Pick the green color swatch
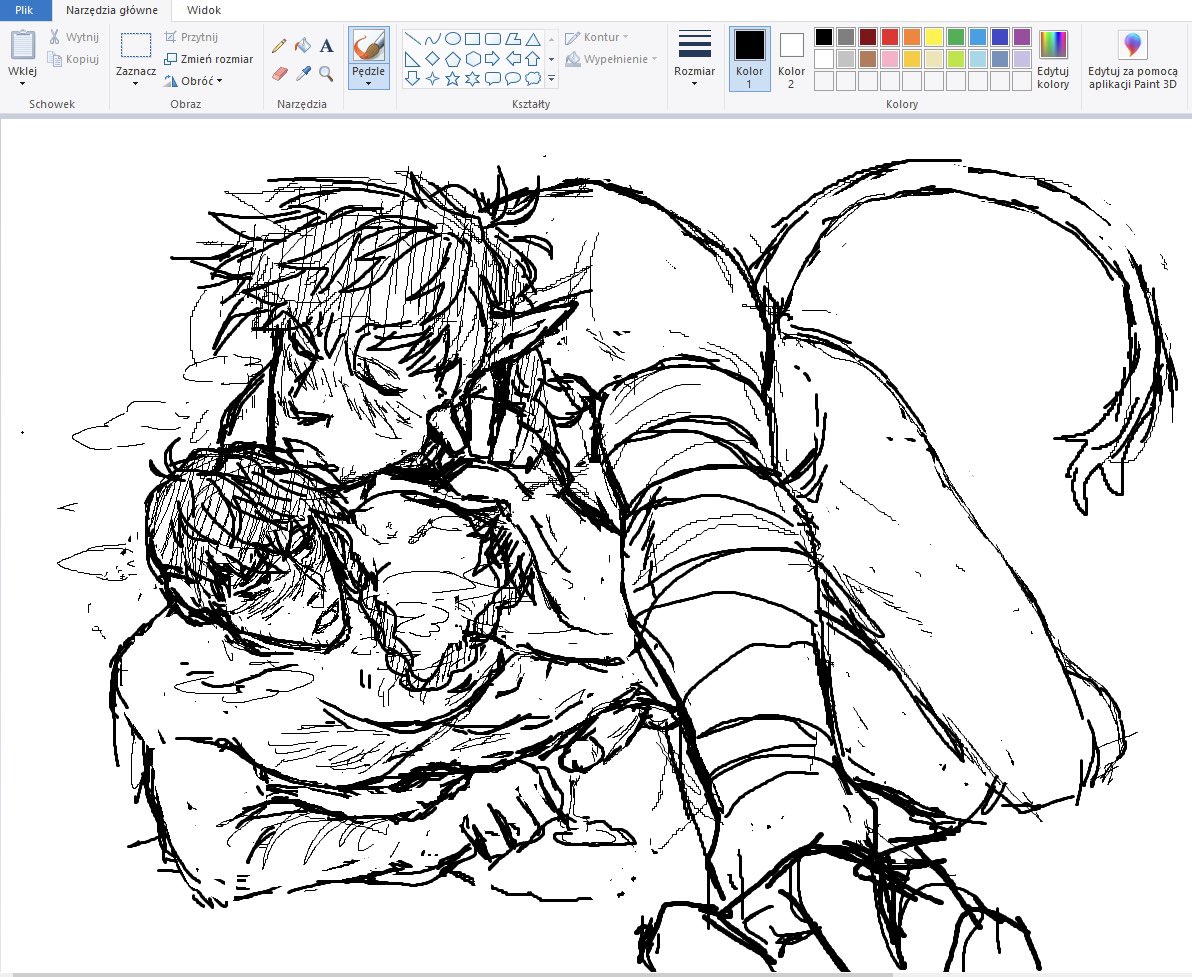The image size is (1192, 977). point(956,36)
